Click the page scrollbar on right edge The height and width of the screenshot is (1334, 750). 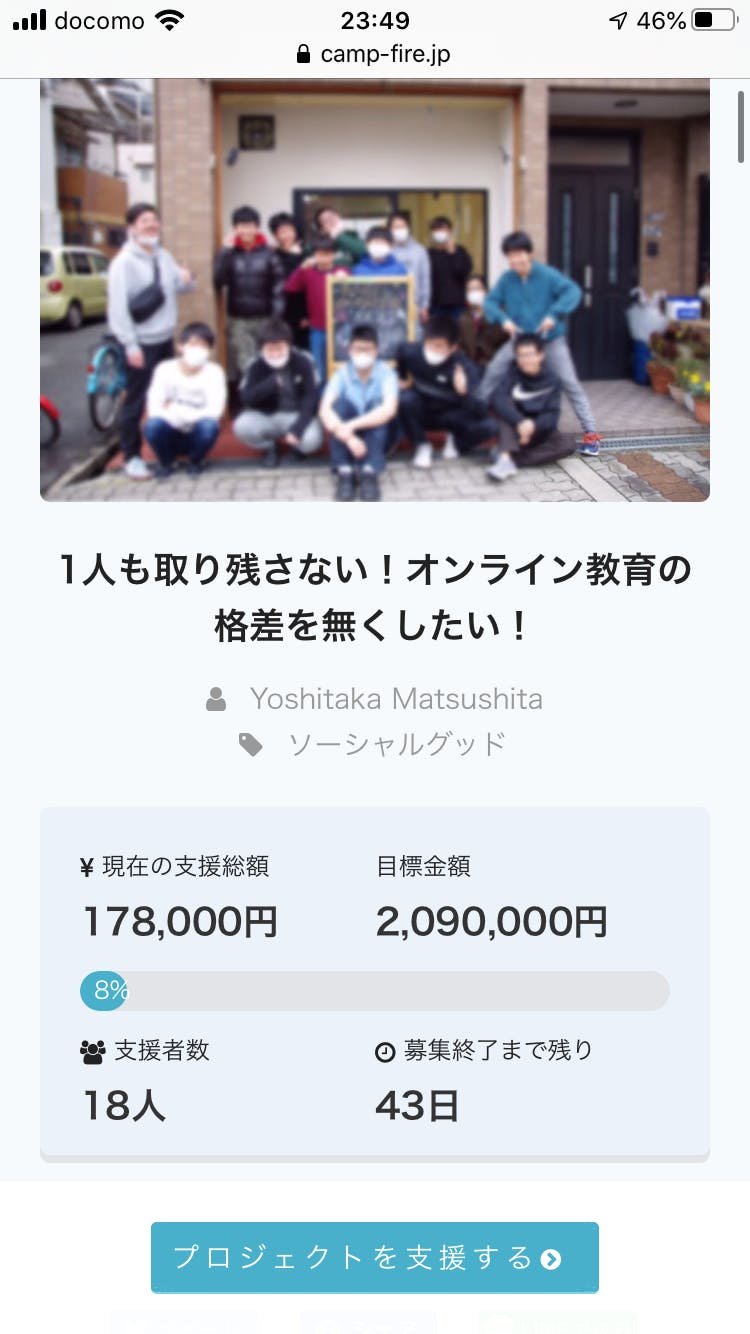[741, 125]
